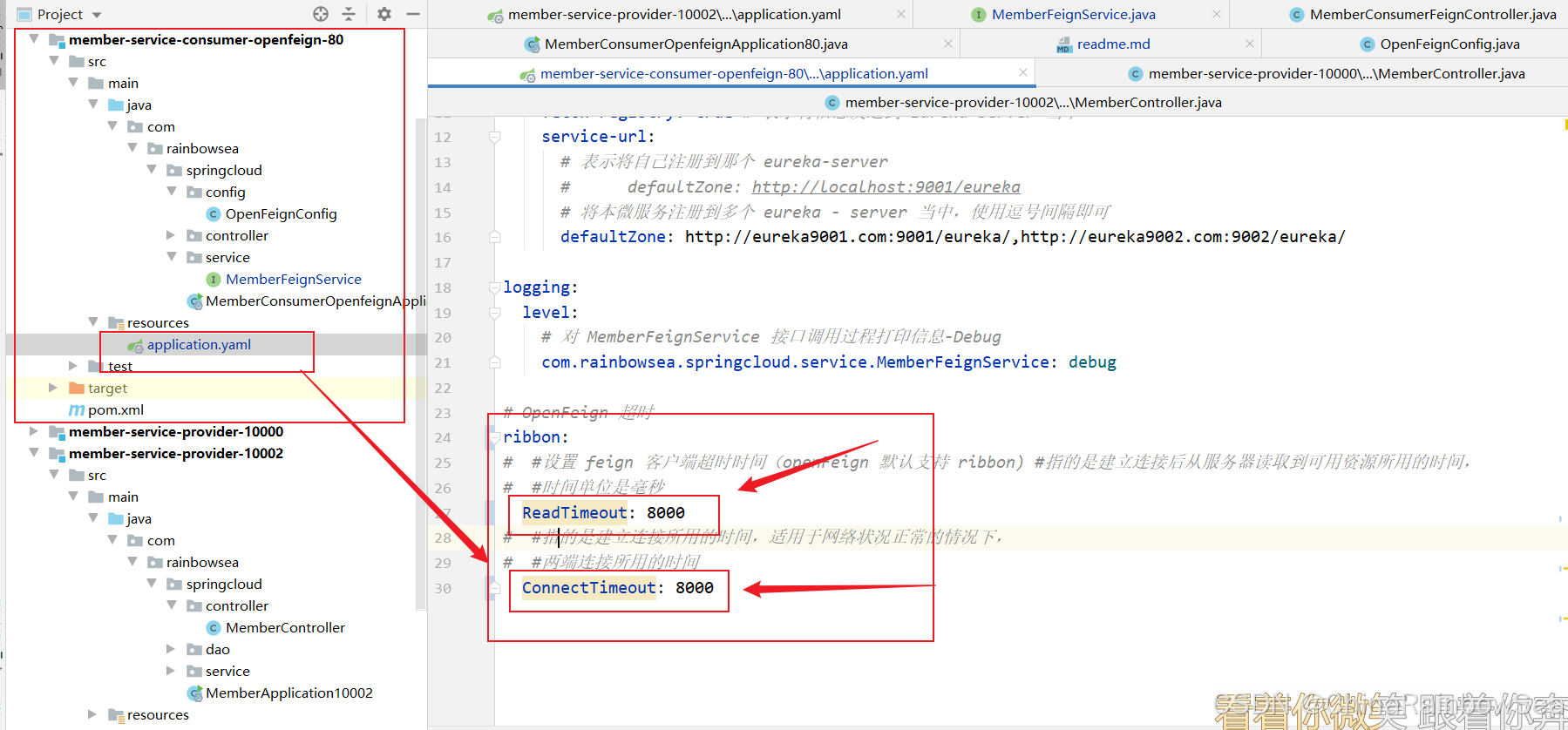Switch to MemberFeignService.java tab
Image resolution: width=1568 pixels, height=730 pixels.
pyautogui.click(x=1072, y=14)
